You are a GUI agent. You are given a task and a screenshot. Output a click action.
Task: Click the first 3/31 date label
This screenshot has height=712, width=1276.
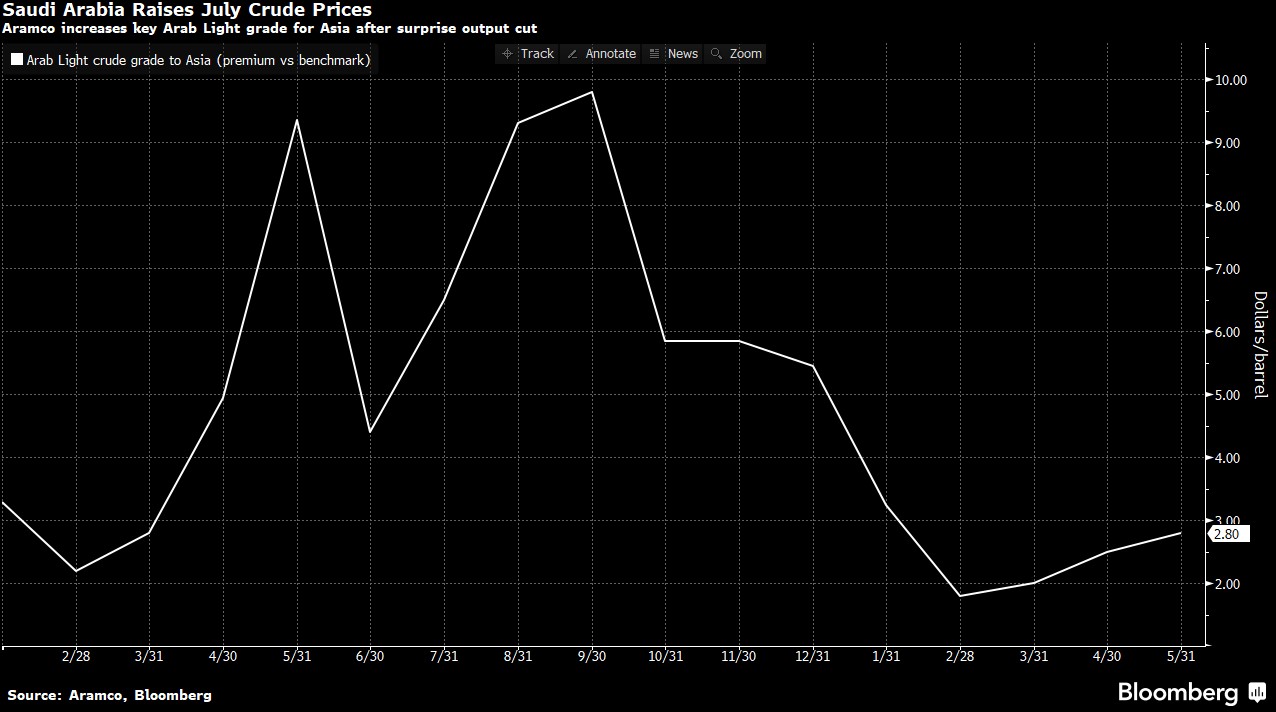coord(149,656)
